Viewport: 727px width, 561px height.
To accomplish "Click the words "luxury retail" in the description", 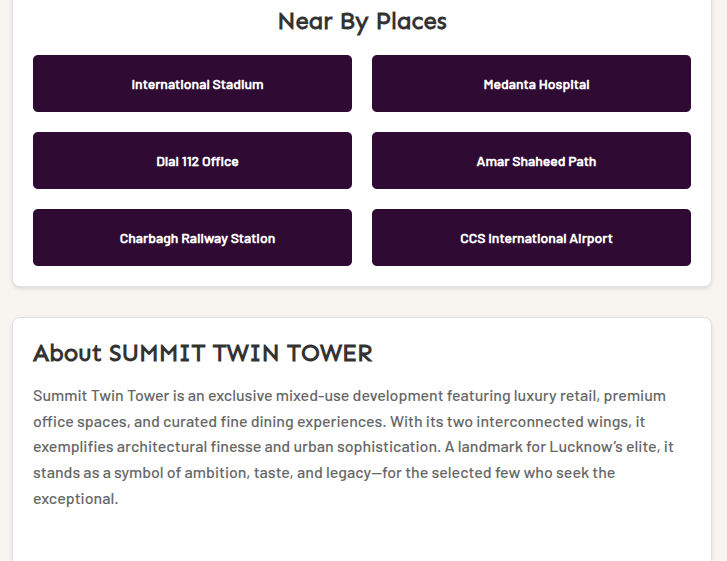I will 552,395.
